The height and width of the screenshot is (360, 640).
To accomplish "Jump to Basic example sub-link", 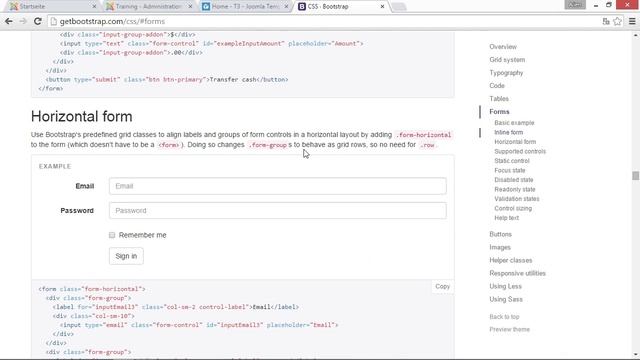I will pyautogui.click(x=514, y=123).
